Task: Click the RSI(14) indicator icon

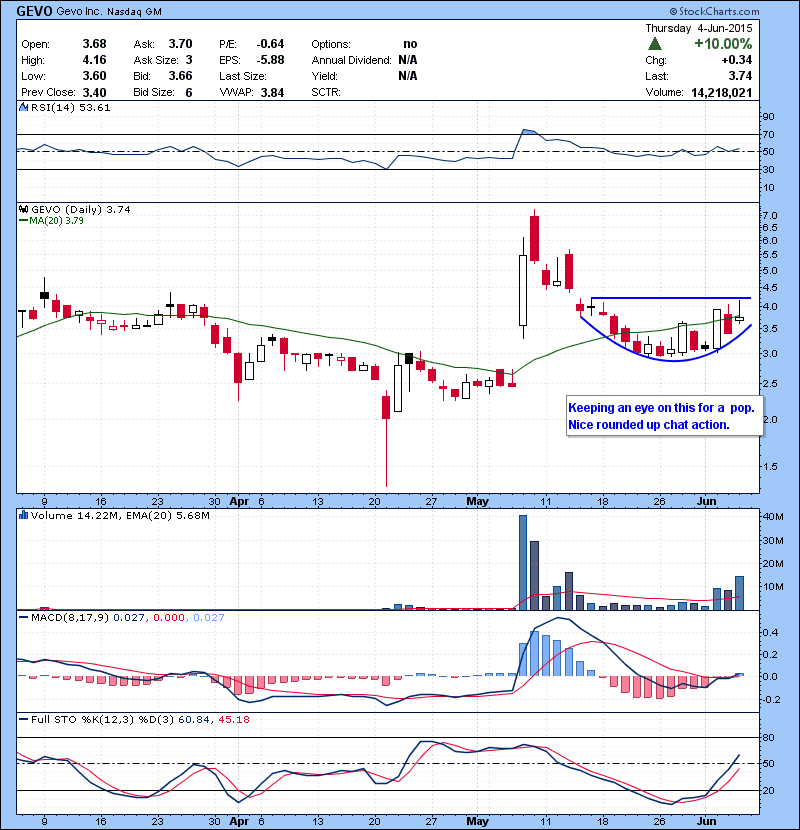Action: coord(23,107)
